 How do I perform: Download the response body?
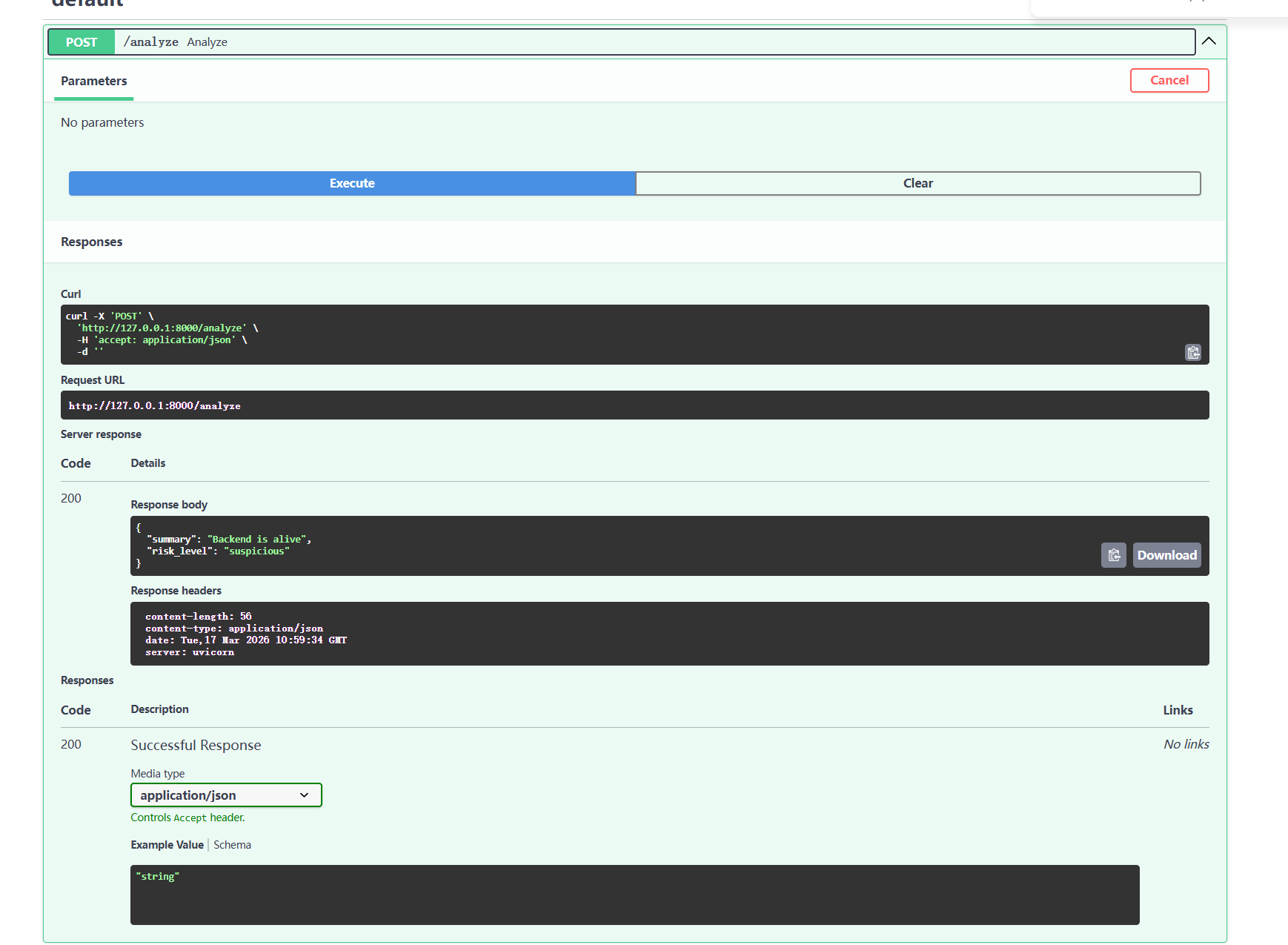pyautogui.click(x=1166, y=555)
